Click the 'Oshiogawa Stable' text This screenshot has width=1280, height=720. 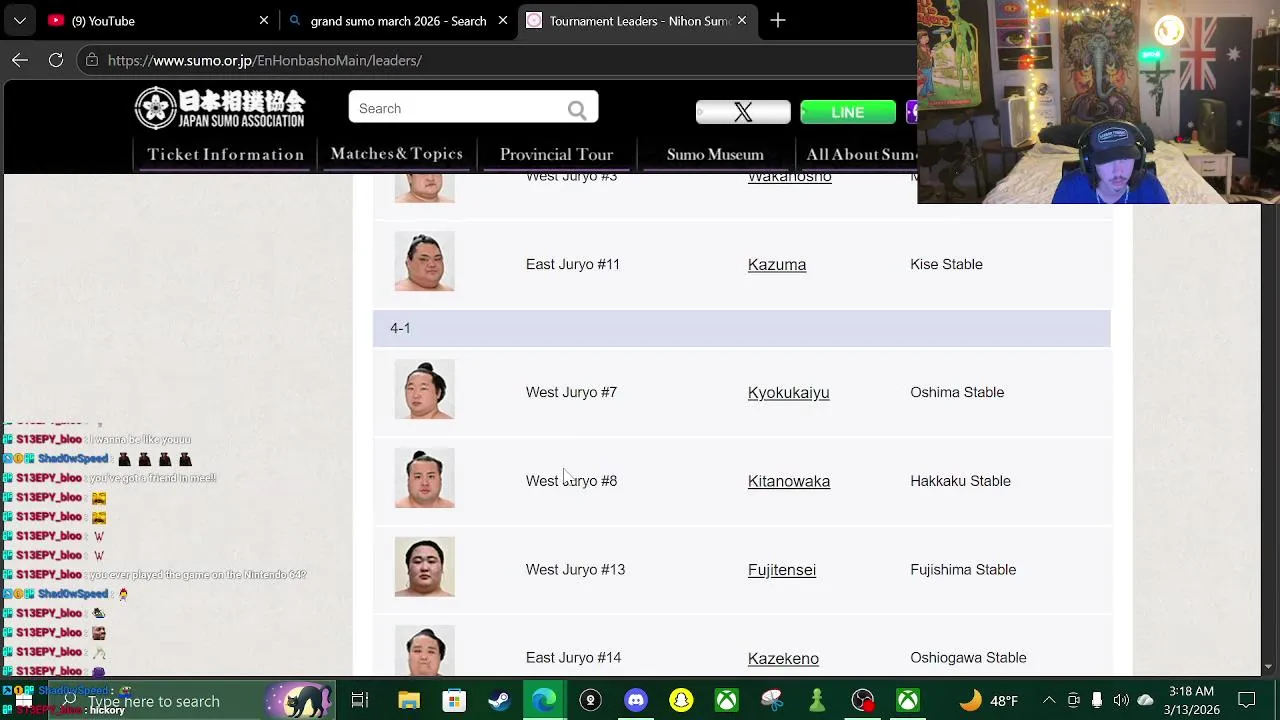coord(968,657)
